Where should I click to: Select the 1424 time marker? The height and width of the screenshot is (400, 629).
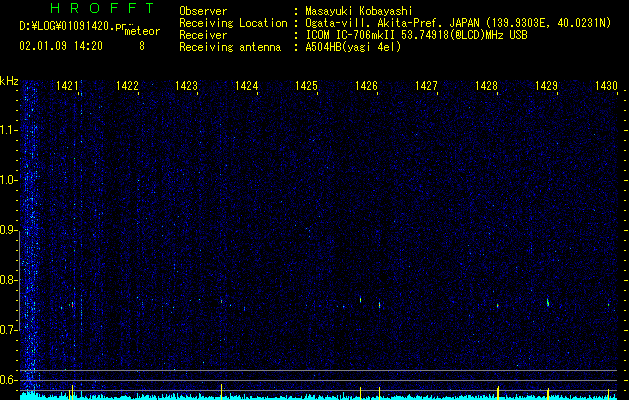coord(246,86)
